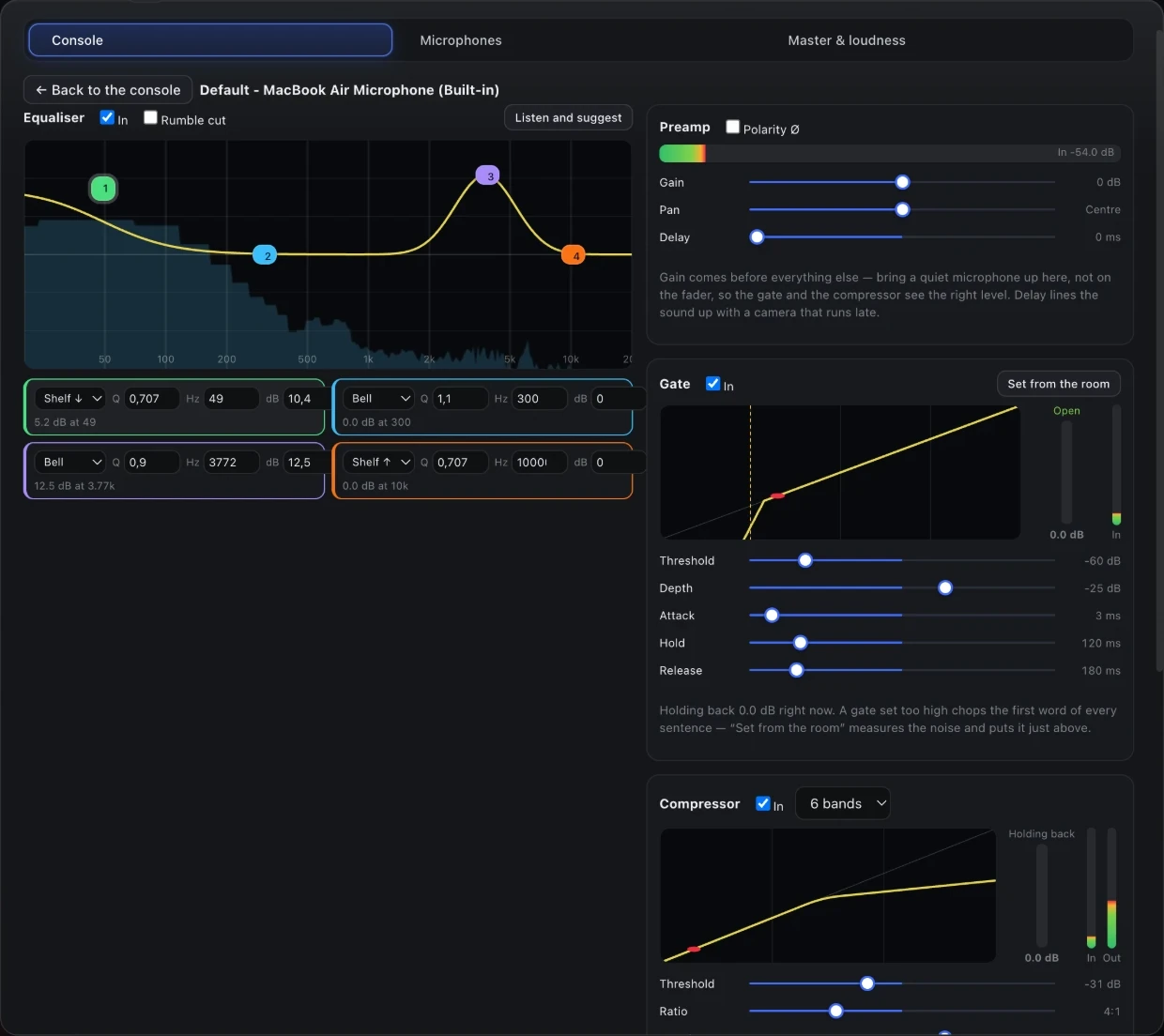Screen dimensions: 1164x1036
Task: Adjust the Gate Attack slider
Action: pos(902,616)
